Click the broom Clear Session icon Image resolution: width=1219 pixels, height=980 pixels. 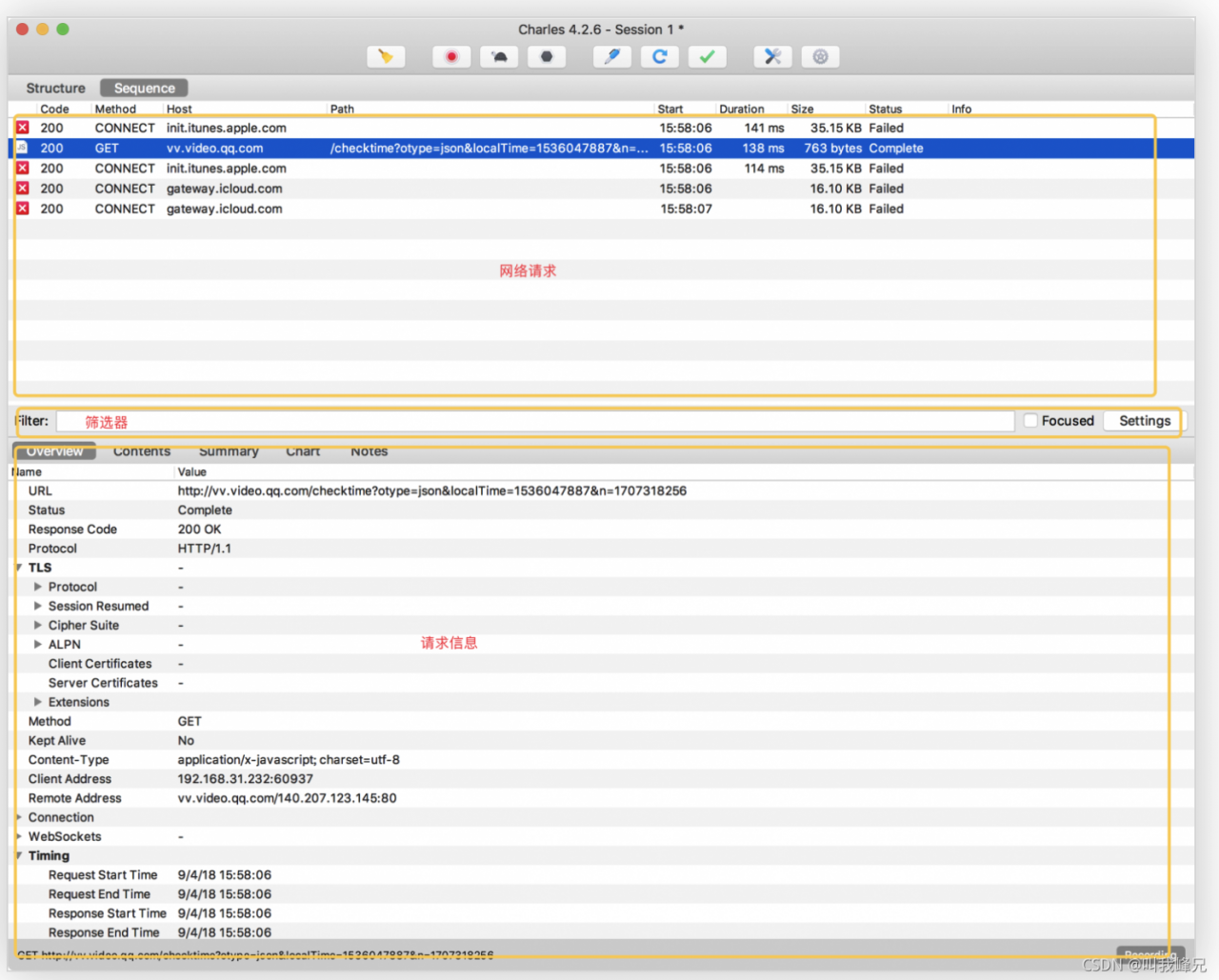coord(386,57)
